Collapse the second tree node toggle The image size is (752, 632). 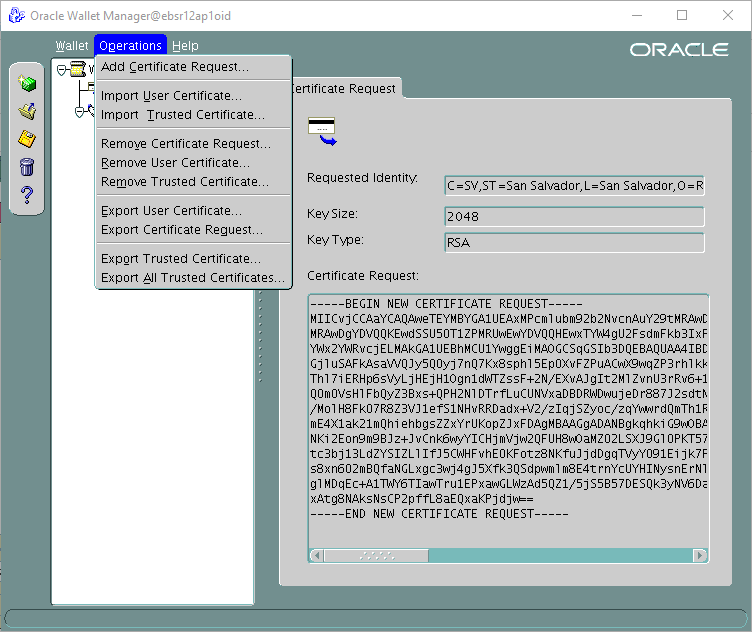pyautogui.click(x=80, y=112)
